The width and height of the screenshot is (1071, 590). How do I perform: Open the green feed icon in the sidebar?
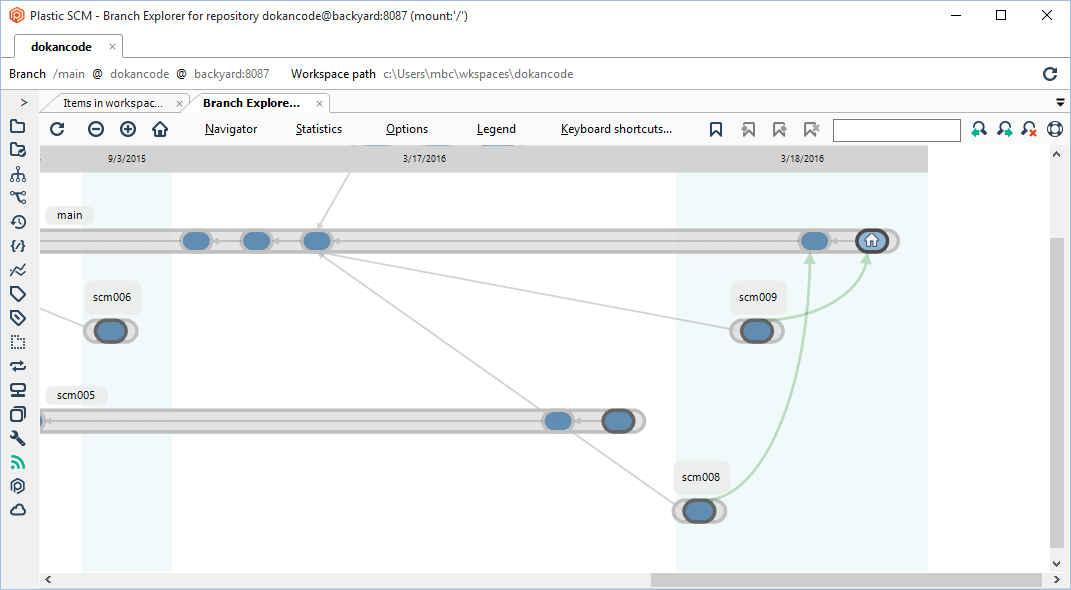pos(17,462)
